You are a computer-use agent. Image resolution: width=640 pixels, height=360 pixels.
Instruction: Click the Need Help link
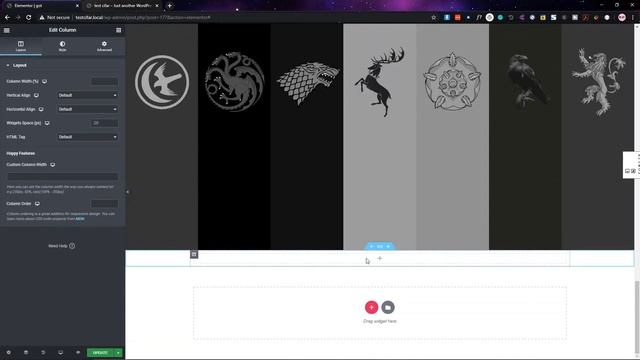pos(62,246)
